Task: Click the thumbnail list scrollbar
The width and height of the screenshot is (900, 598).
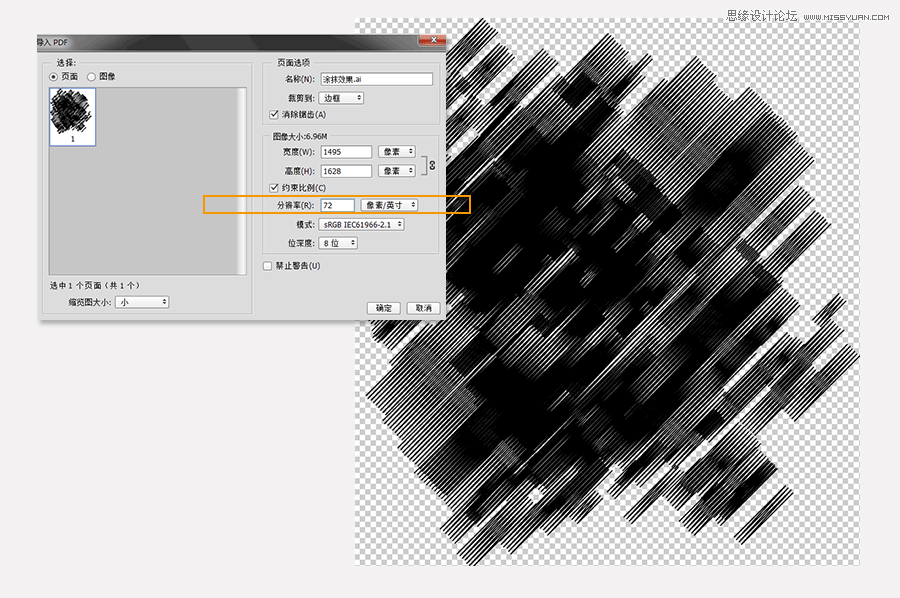Action: coord(242,181)
